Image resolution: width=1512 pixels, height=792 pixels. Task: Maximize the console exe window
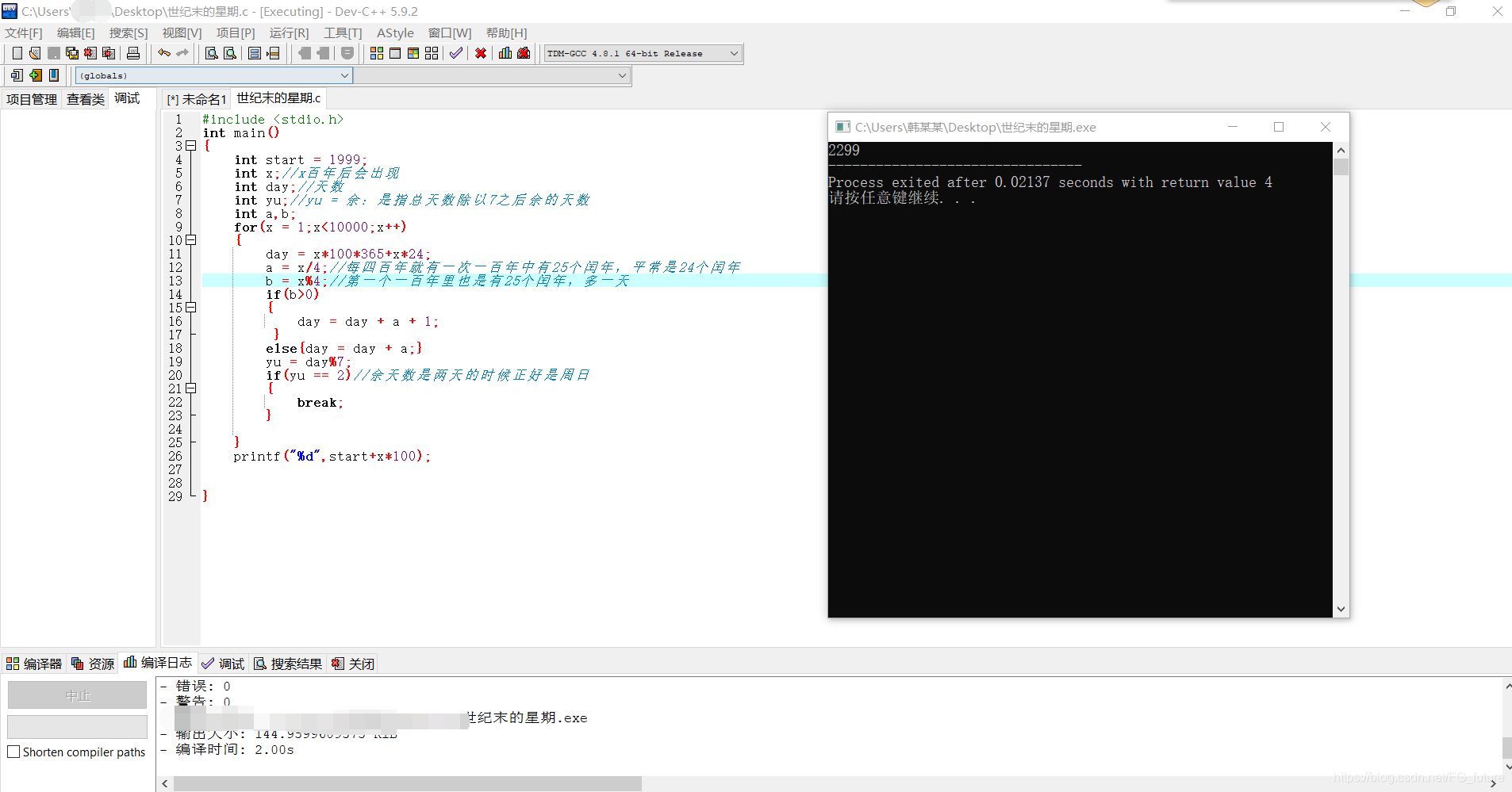pyautogui.click(x=1279, y=127)
